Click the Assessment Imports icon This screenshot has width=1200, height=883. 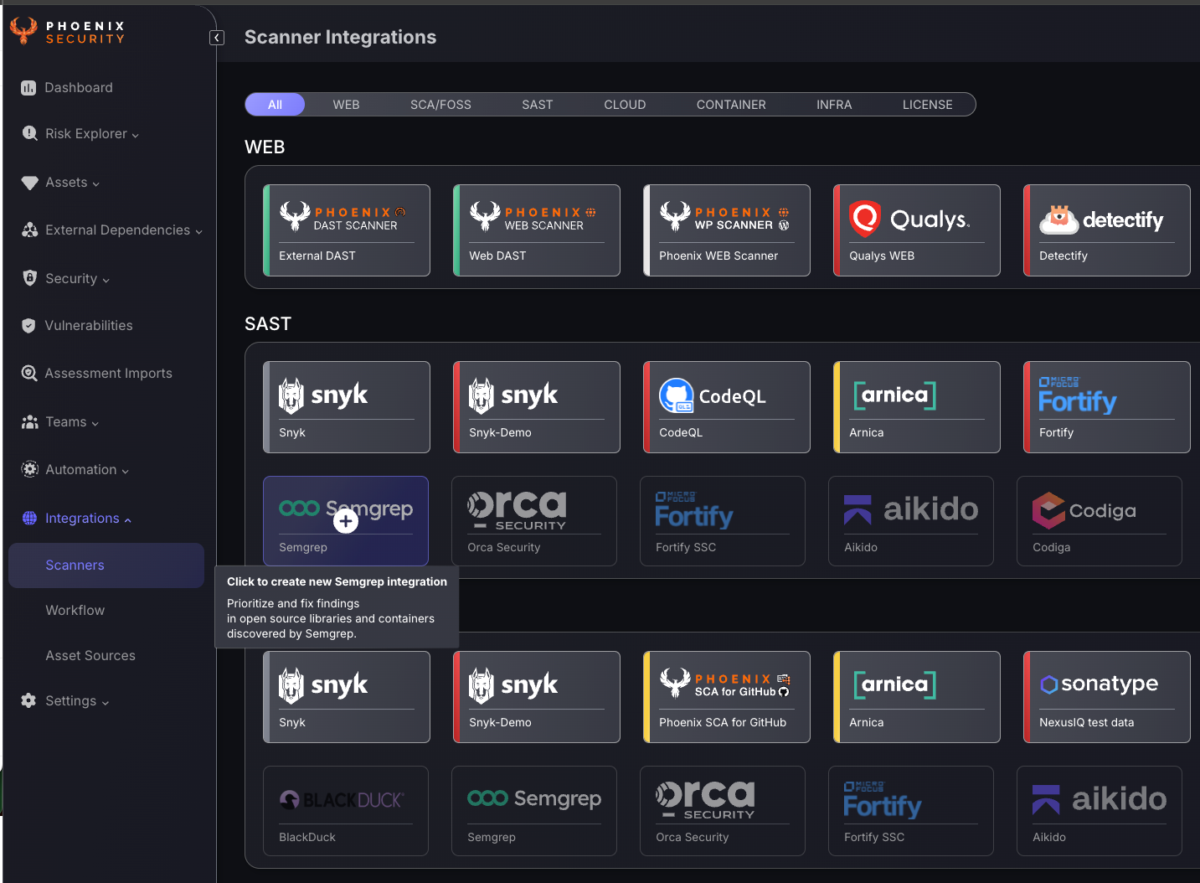pyautogui.click(x=28, y=374)
